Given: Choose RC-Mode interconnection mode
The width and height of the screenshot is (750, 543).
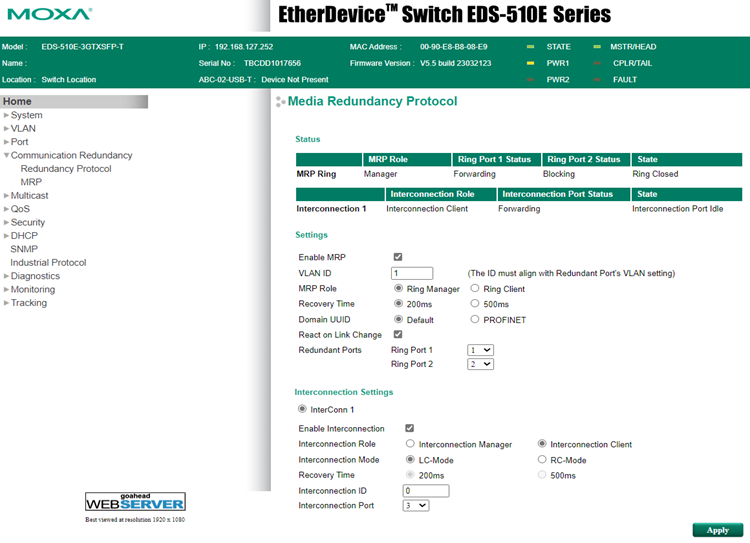Looking at the screenshot, I should [x=542, y=459].
